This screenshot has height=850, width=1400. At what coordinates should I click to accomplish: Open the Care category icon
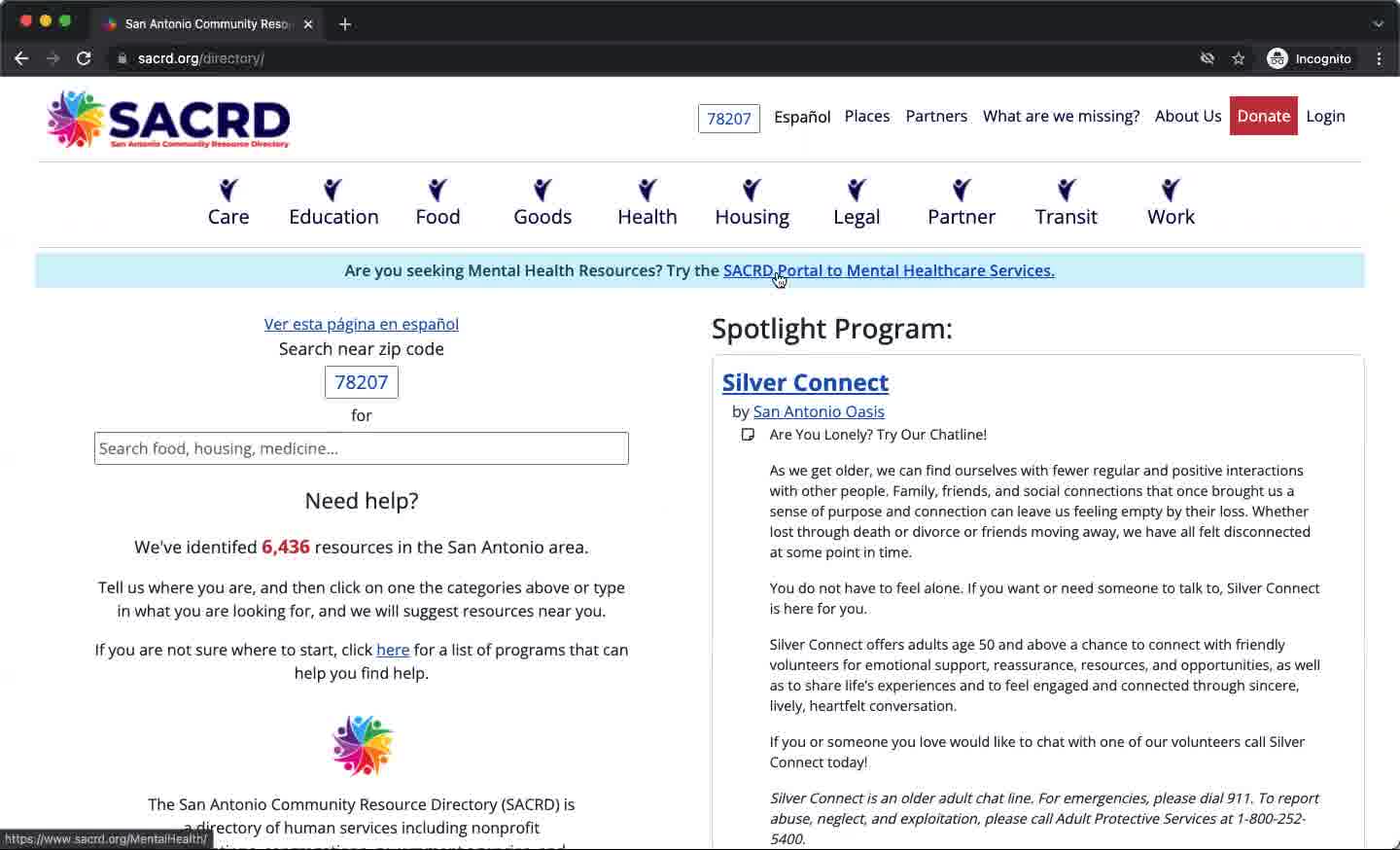point(228,190)
